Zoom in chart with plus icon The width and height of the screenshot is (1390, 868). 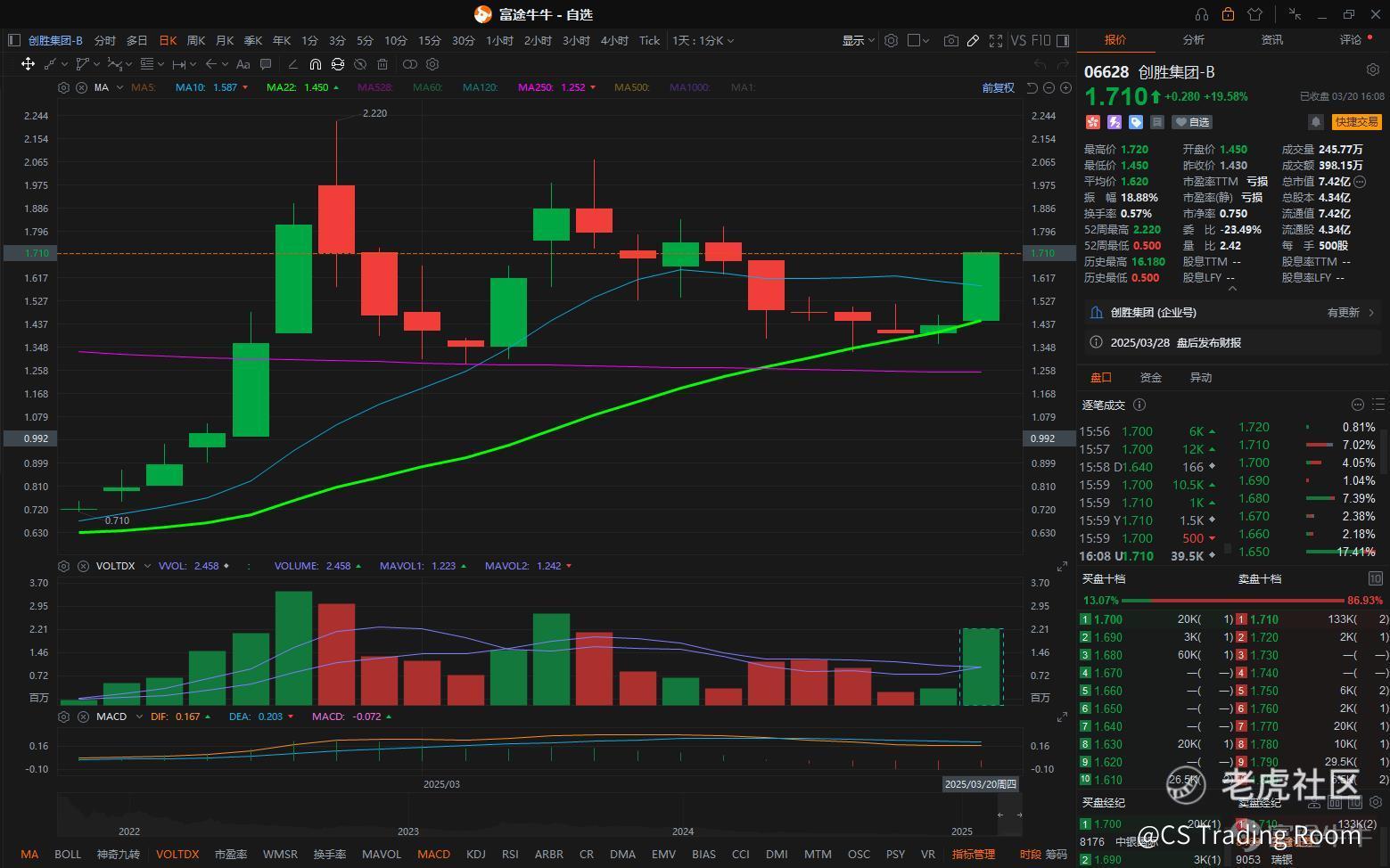click(1065, 87)
